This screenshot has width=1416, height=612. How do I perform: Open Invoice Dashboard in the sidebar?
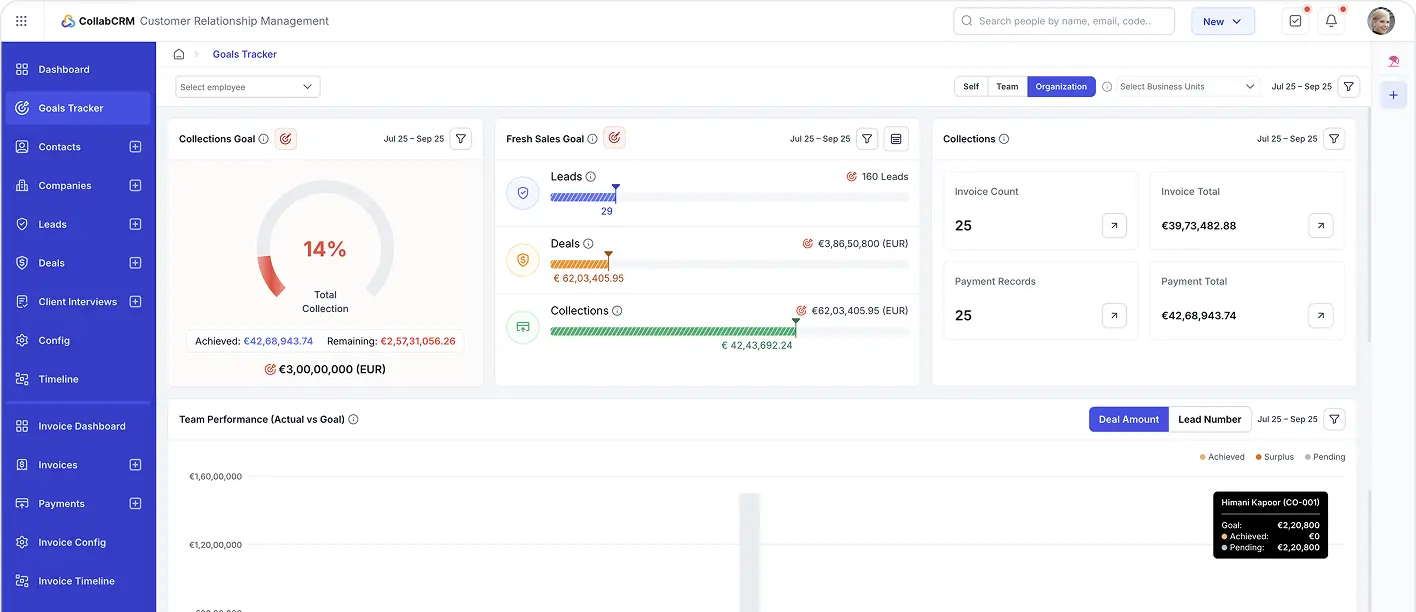[82, 426]
